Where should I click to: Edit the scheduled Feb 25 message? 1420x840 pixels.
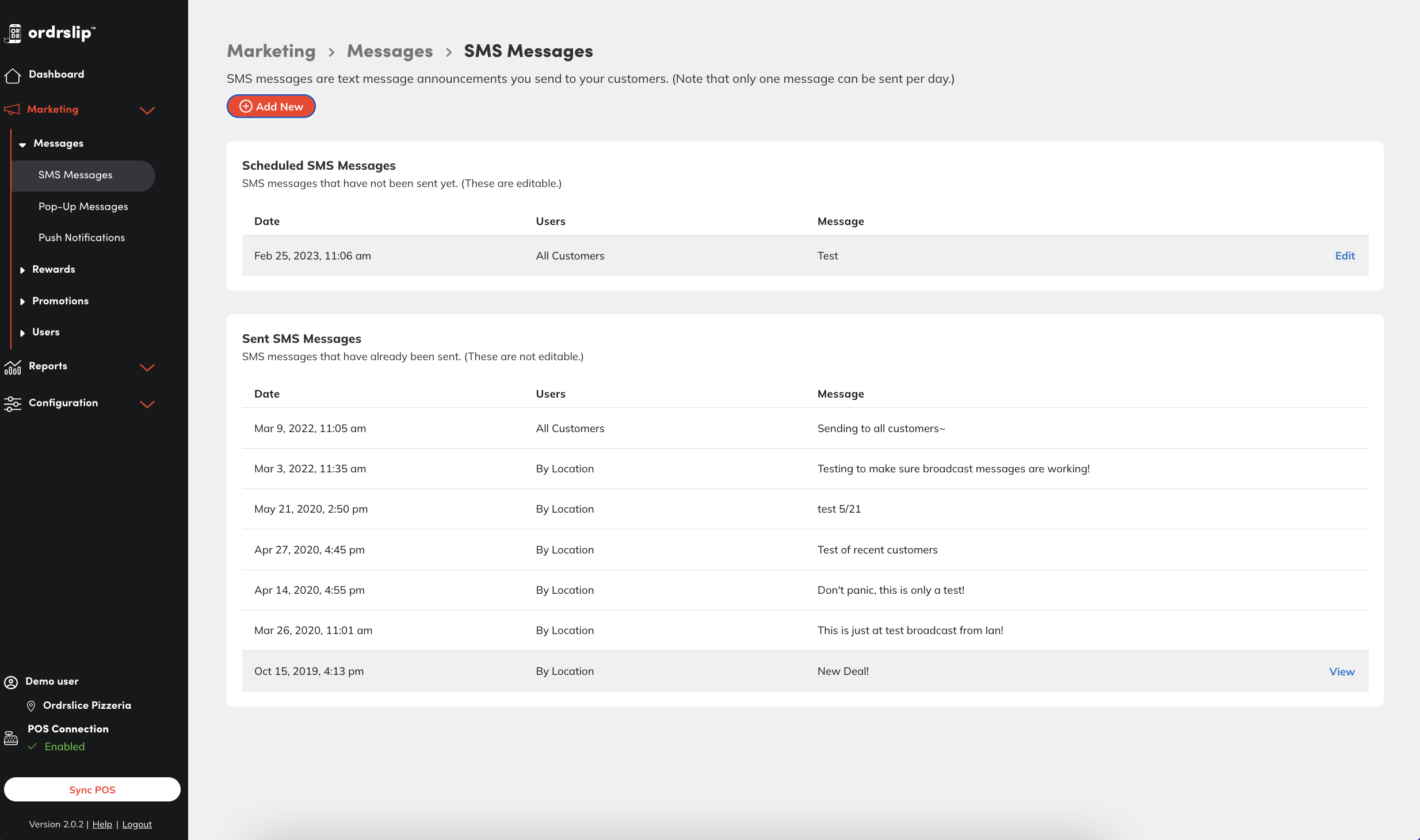(1345, 255)
